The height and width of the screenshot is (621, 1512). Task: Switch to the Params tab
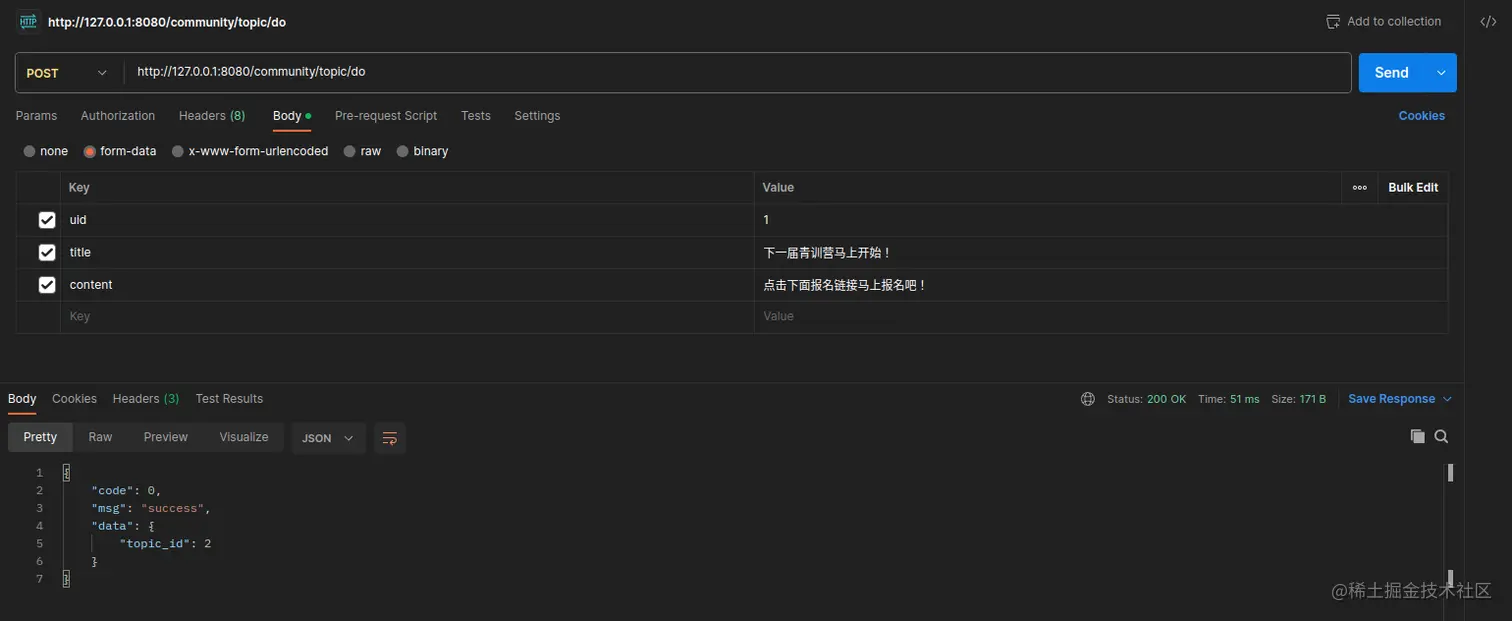point(36,116)
